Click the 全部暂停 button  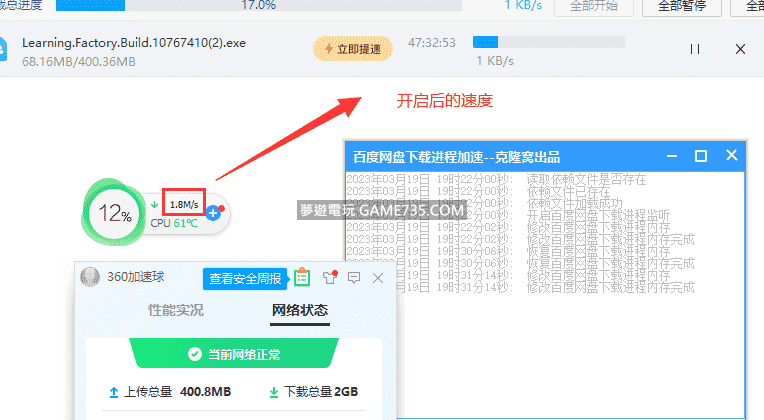coord(682,7)
